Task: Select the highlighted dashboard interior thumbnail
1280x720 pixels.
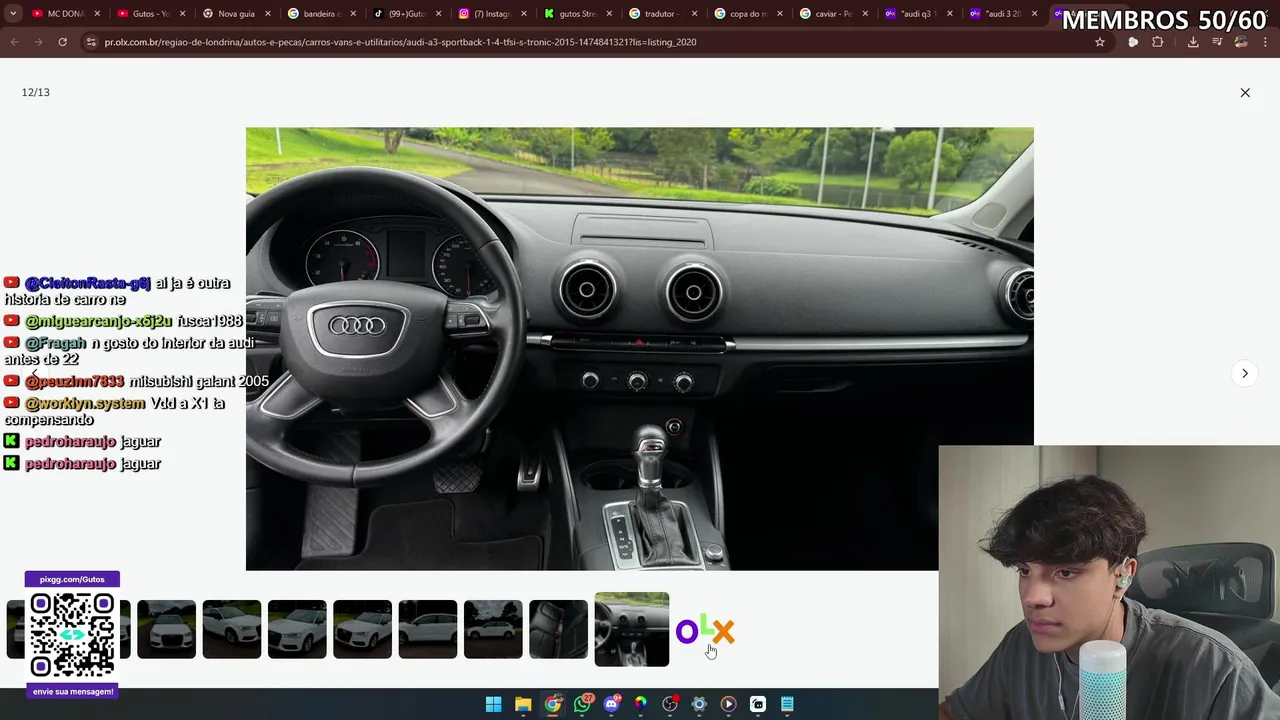Action: point(632,629)
